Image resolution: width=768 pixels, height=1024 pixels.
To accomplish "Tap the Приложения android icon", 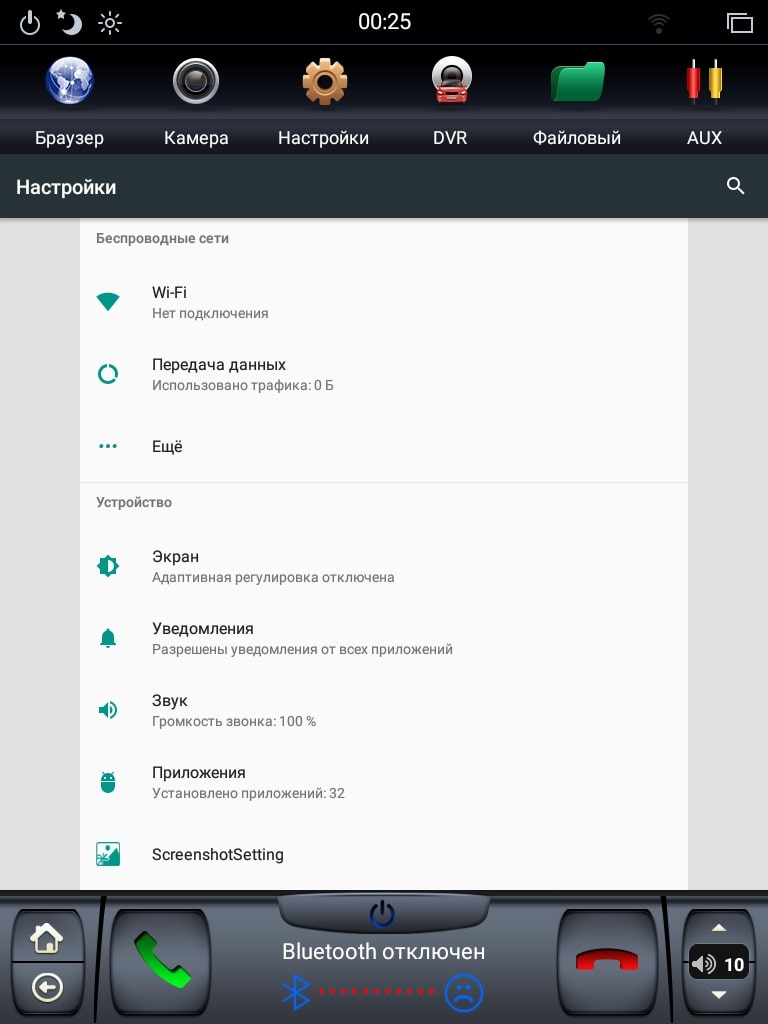I will [x=108, y=782].
